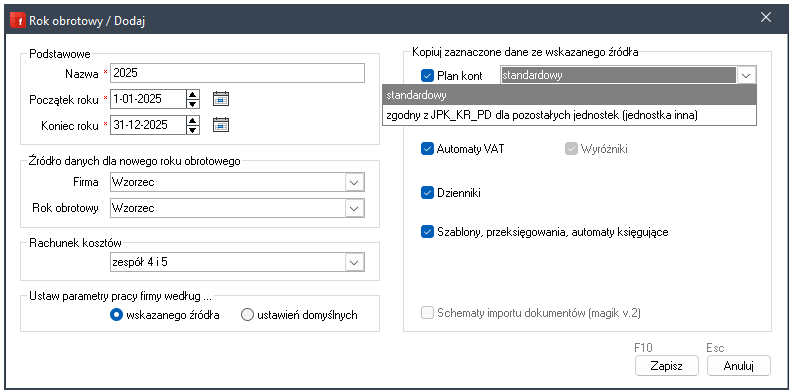Increase Początek roku date with up arrow
This screenshot has height=390, width=792.
[x=192, y=94]
